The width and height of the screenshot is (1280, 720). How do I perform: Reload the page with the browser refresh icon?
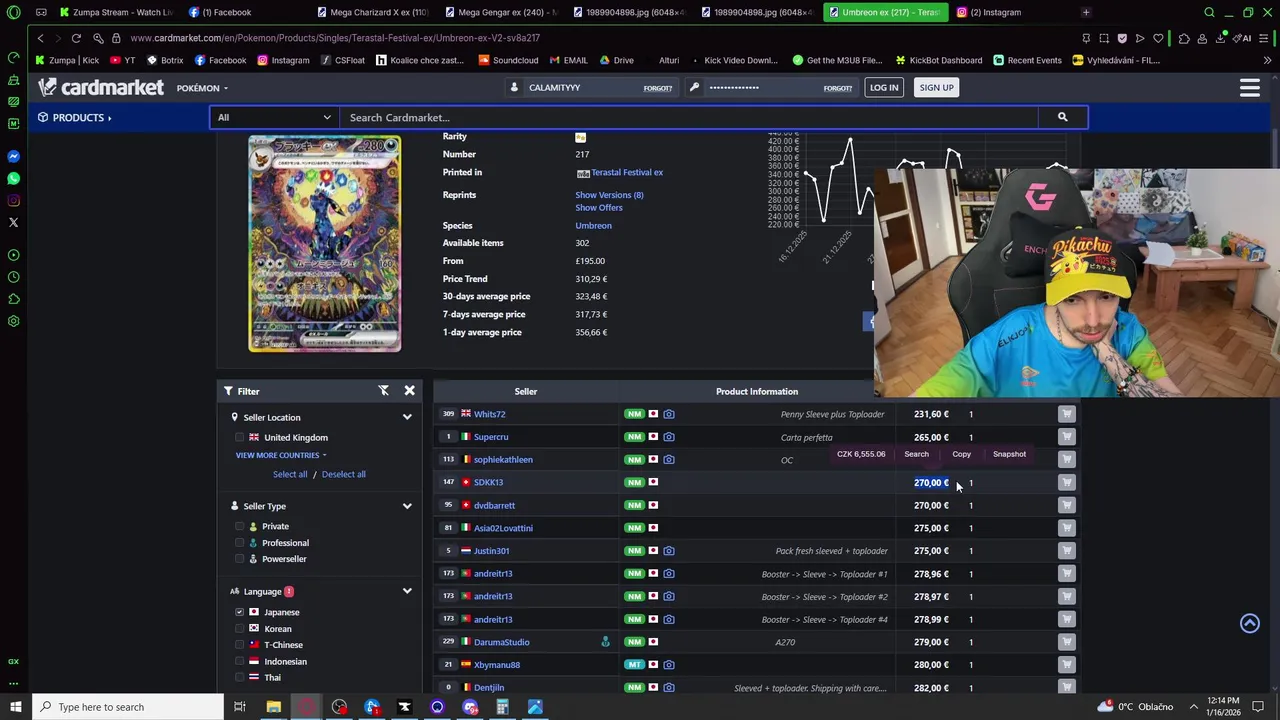(x=76, y=38)
